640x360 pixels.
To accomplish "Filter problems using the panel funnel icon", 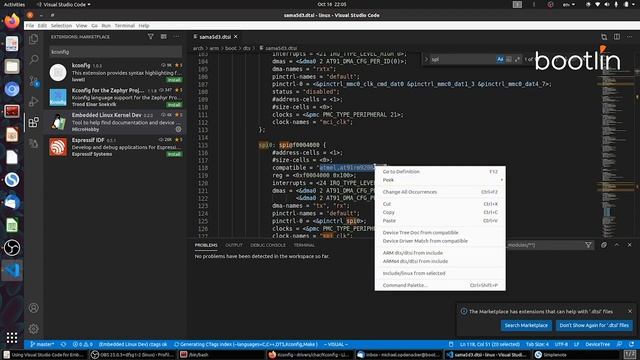I will click(x=588, y=245).
